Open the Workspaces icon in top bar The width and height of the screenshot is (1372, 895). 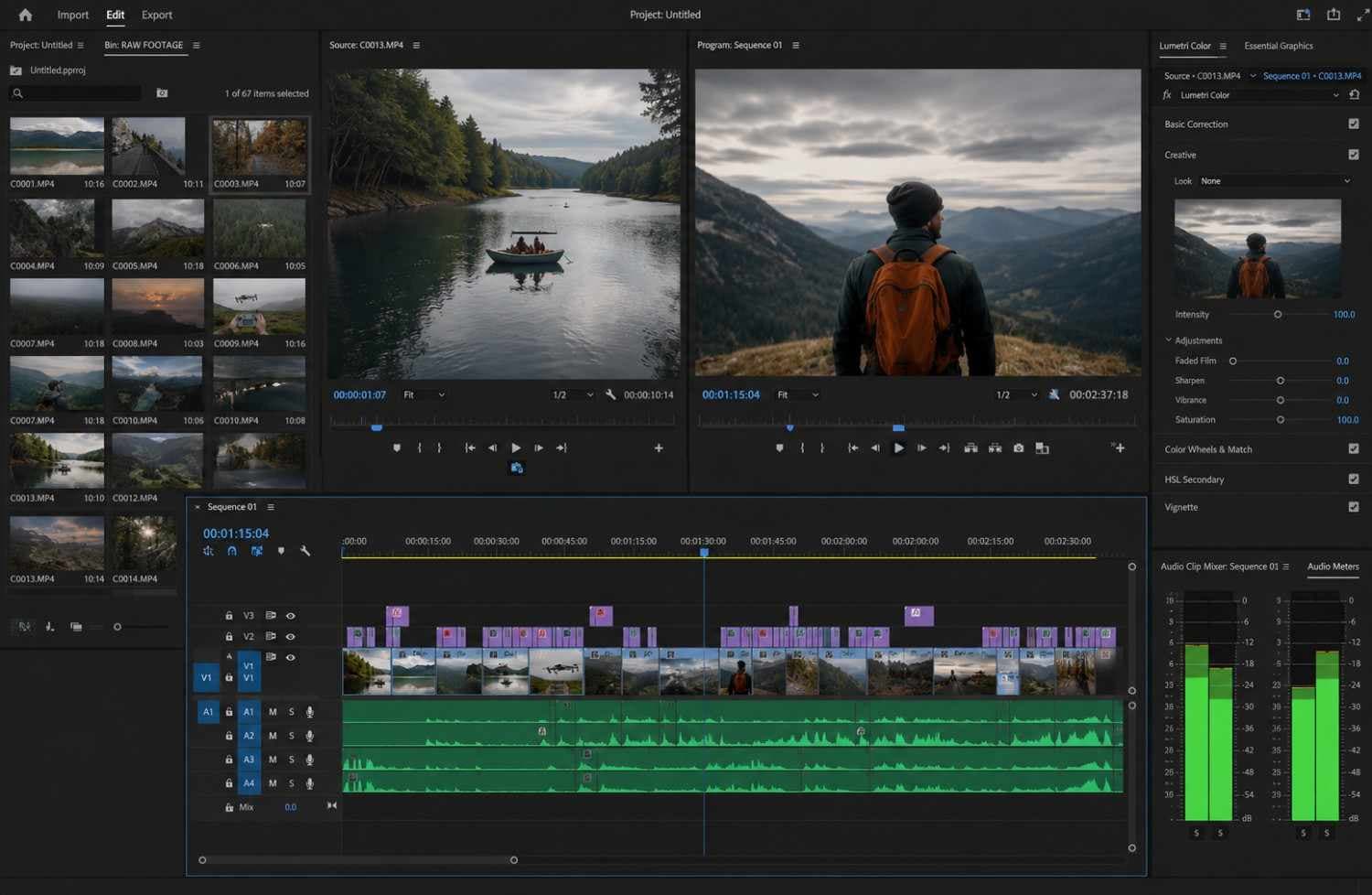coord(1302,15)
